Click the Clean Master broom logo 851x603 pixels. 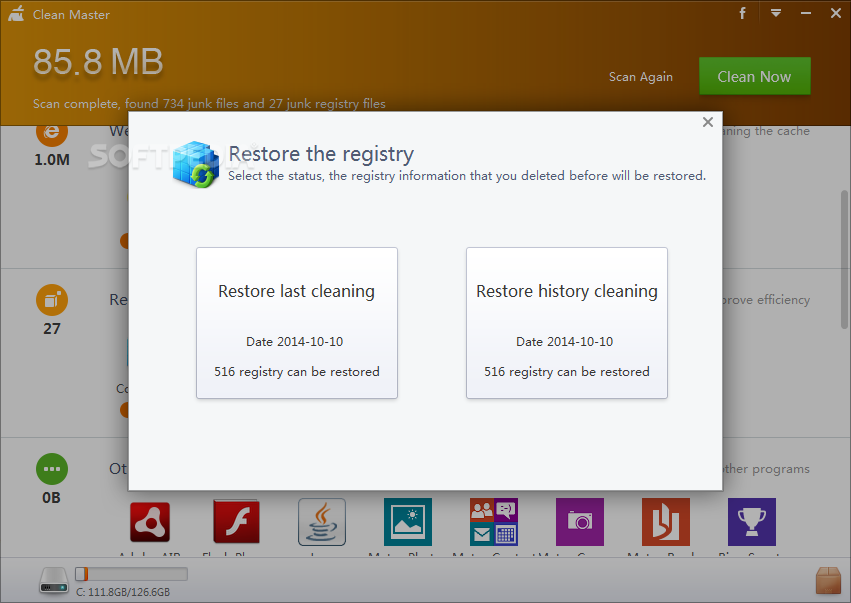(16, 14)
